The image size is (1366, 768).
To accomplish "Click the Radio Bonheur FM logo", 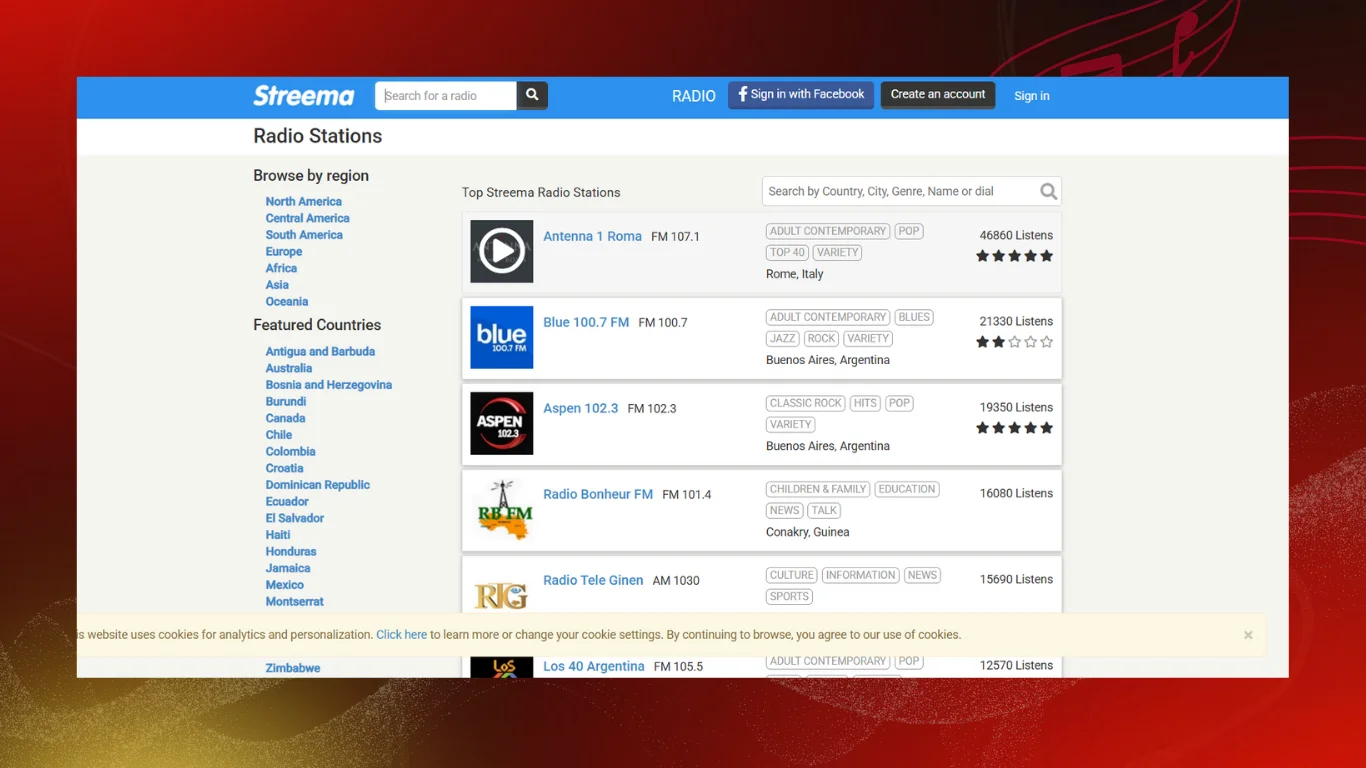I will tap(501, 510).
